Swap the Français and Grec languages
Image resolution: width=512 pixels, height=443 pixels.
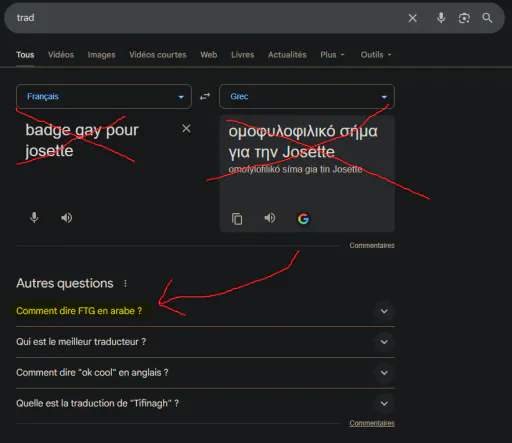pos(205,97)
